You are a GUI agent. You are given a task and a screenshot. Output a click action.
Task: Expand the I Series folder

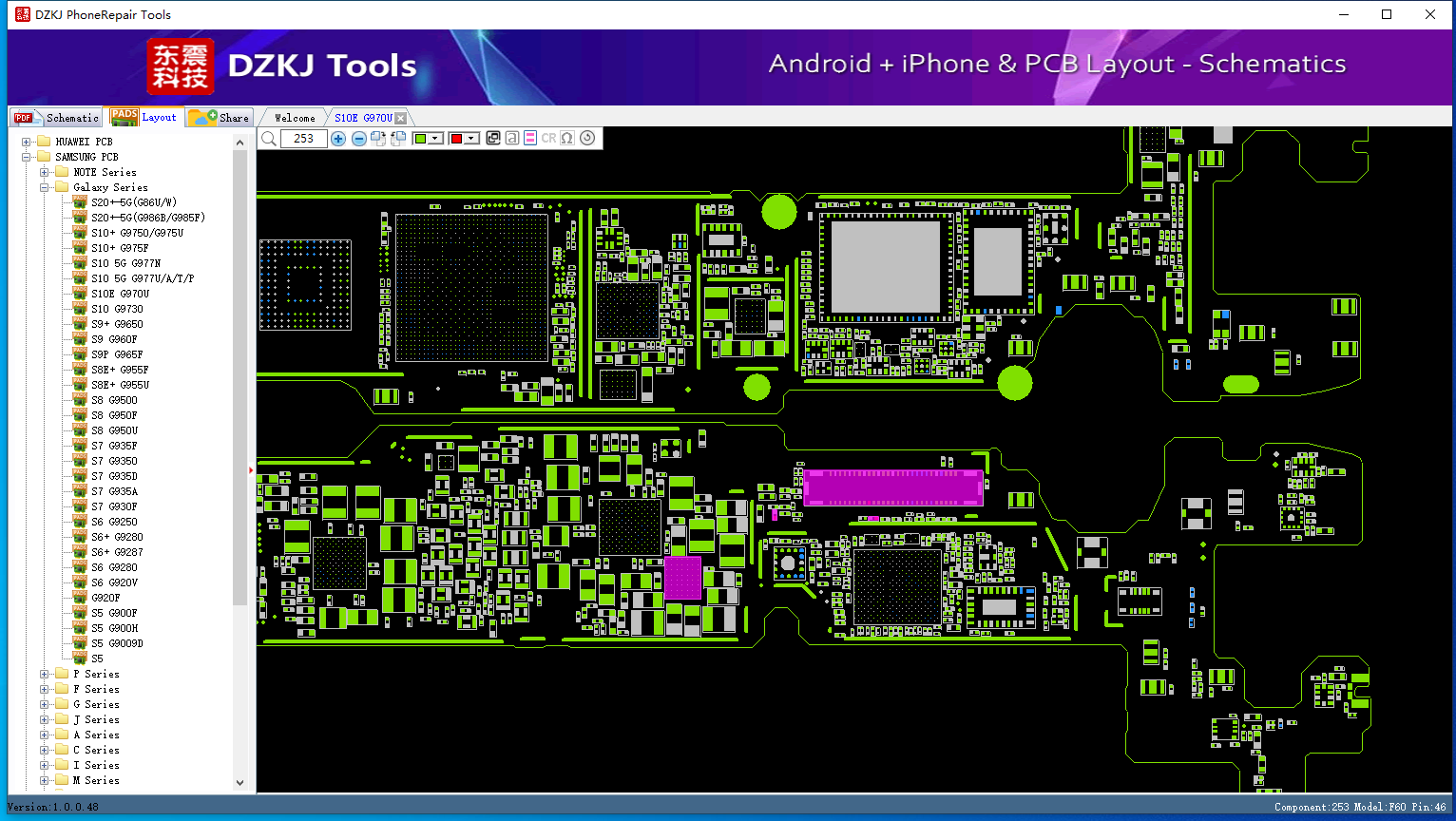click(45, 765)
